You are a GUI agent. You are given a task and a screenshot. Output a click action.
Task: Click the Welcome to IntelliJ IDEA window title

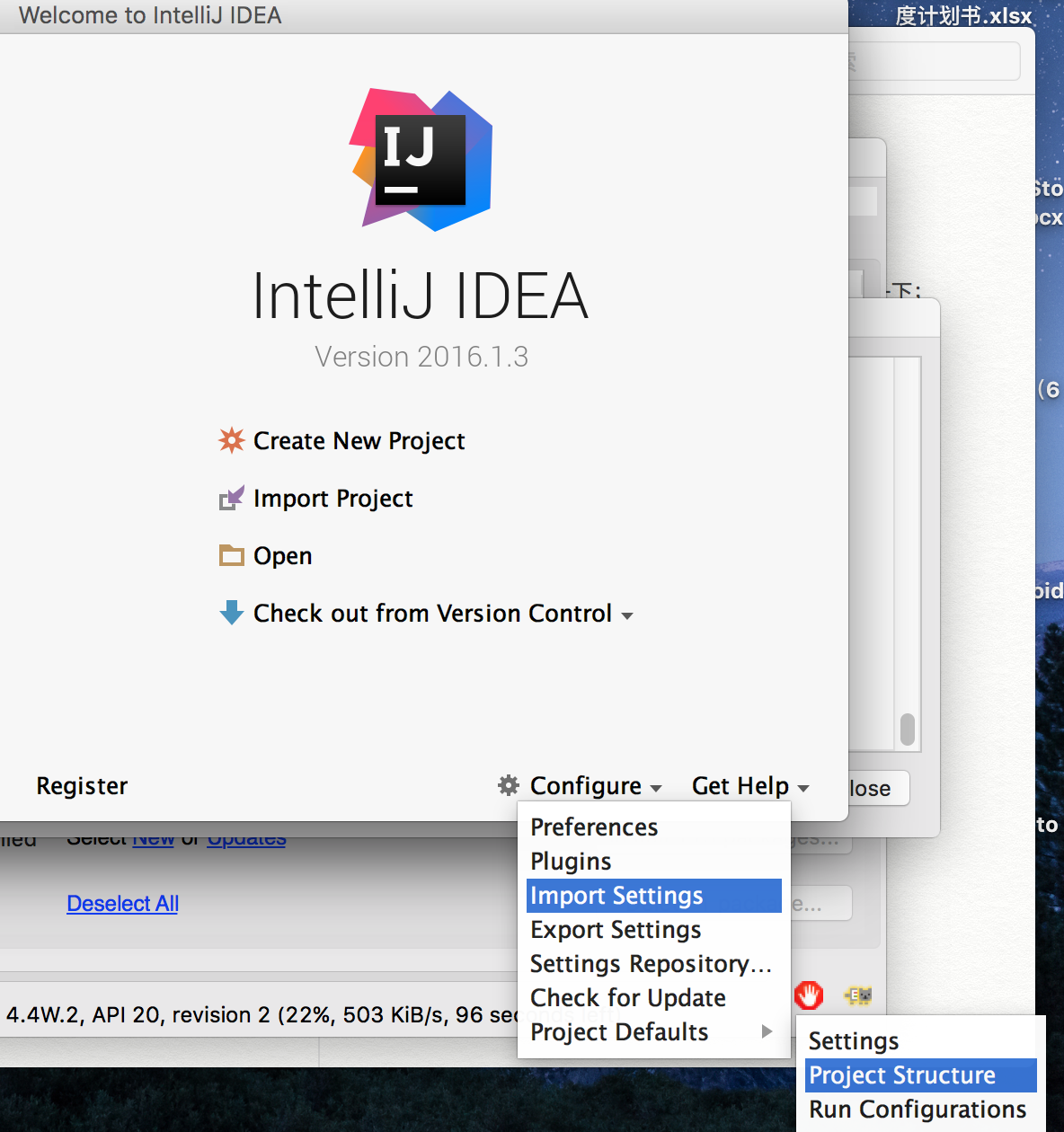coord(150,15)
